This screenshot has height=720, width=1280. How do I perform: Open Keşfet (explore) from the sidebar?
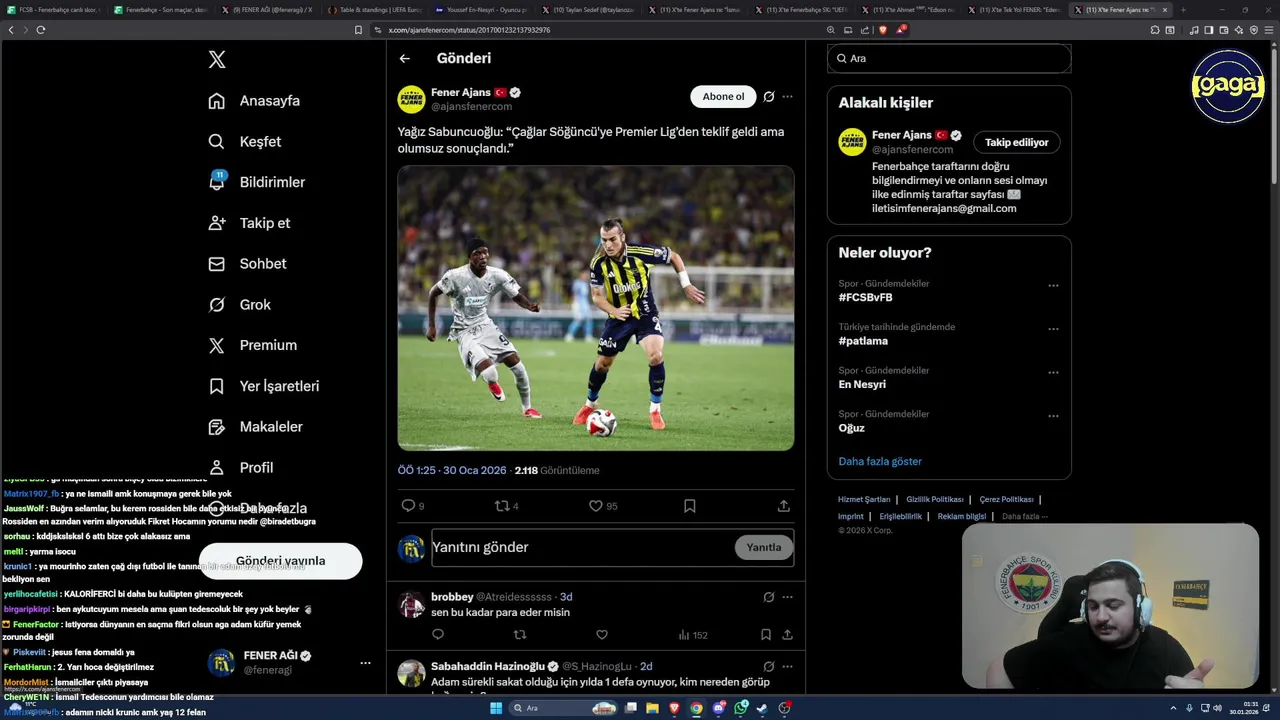tap(245, 142)
